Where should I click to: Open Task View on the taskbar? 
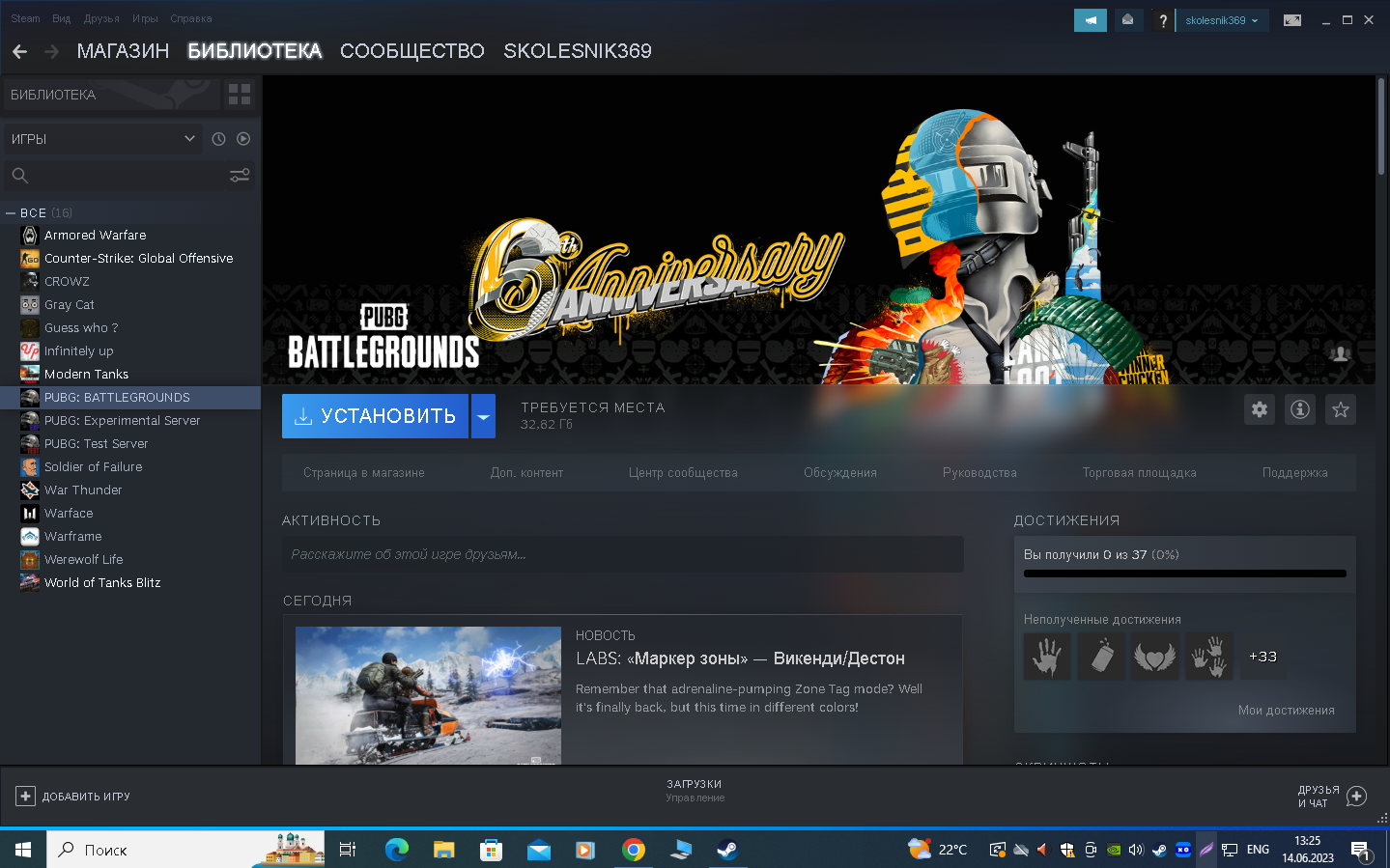point(348,850)
